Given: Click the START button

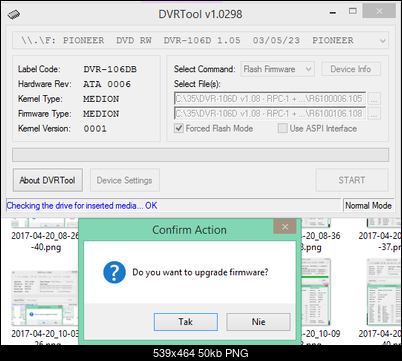Looking at the screenshot, I should click(x=352, y=180).
